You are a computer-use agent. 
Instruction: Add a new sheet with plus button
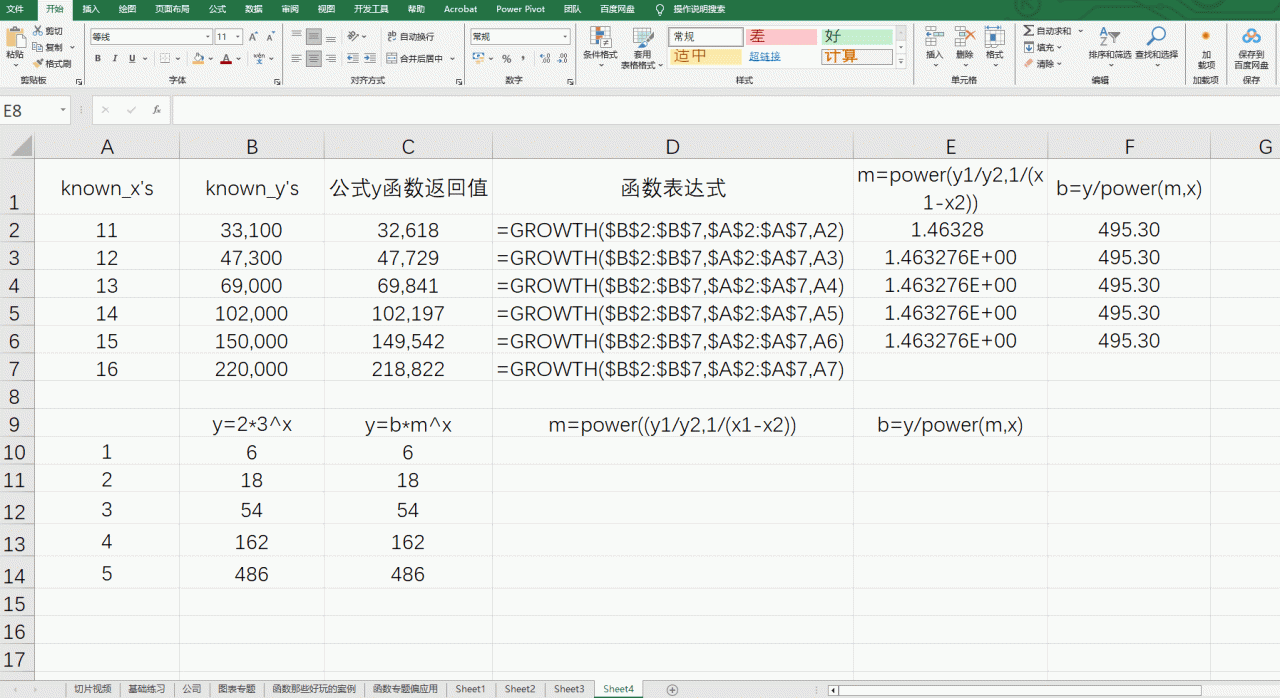click(672, 690)
